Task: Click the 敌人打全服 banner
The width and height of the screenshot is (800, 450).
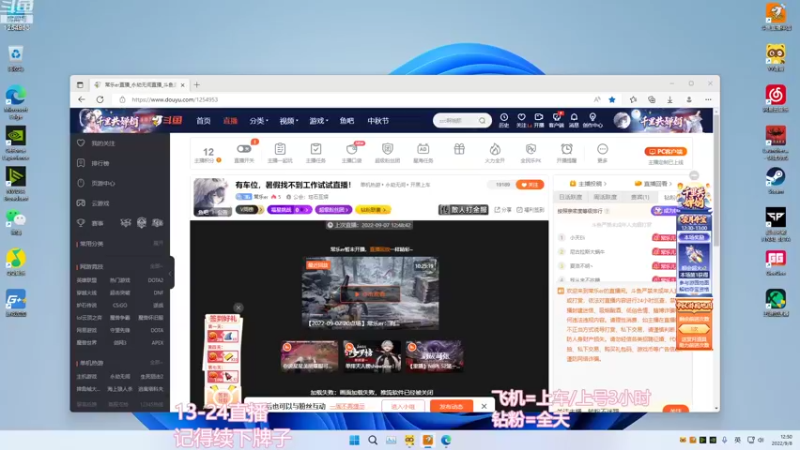Action: point(463,209)
